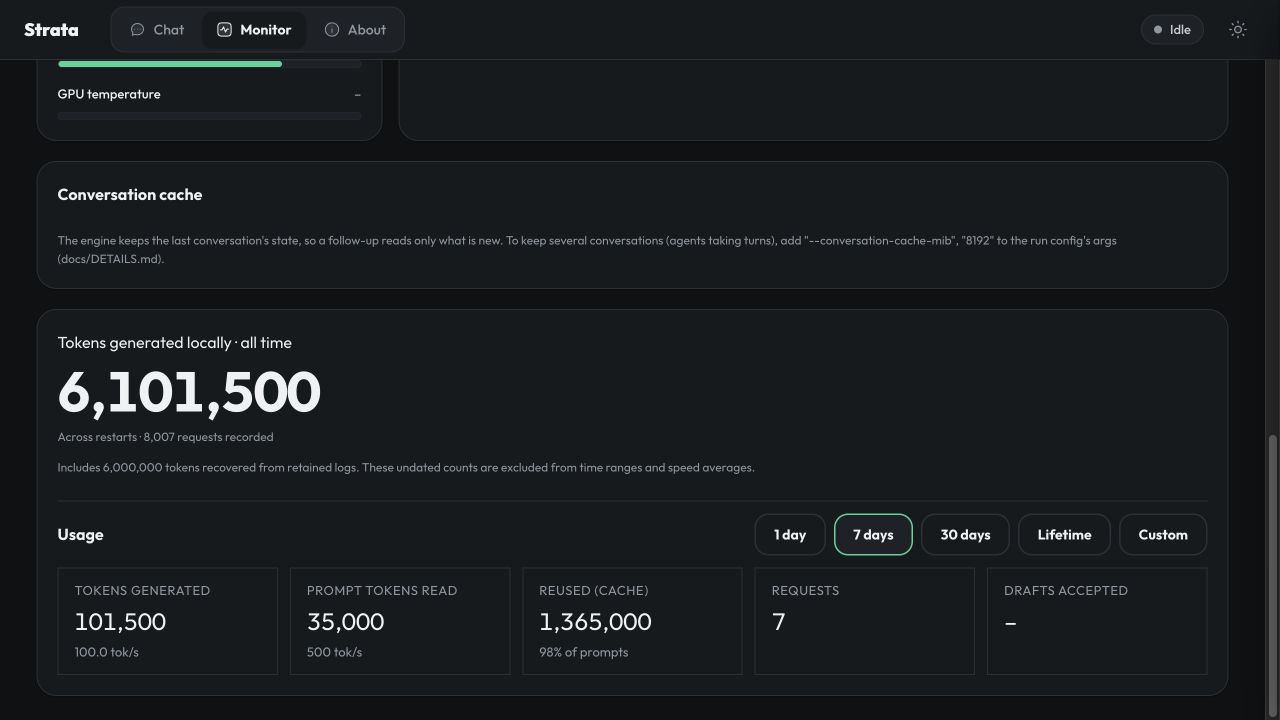This screenshot has width=1280, height=720.
Task: Click the Drafts Accepted card
Action: click(1097, 621)
